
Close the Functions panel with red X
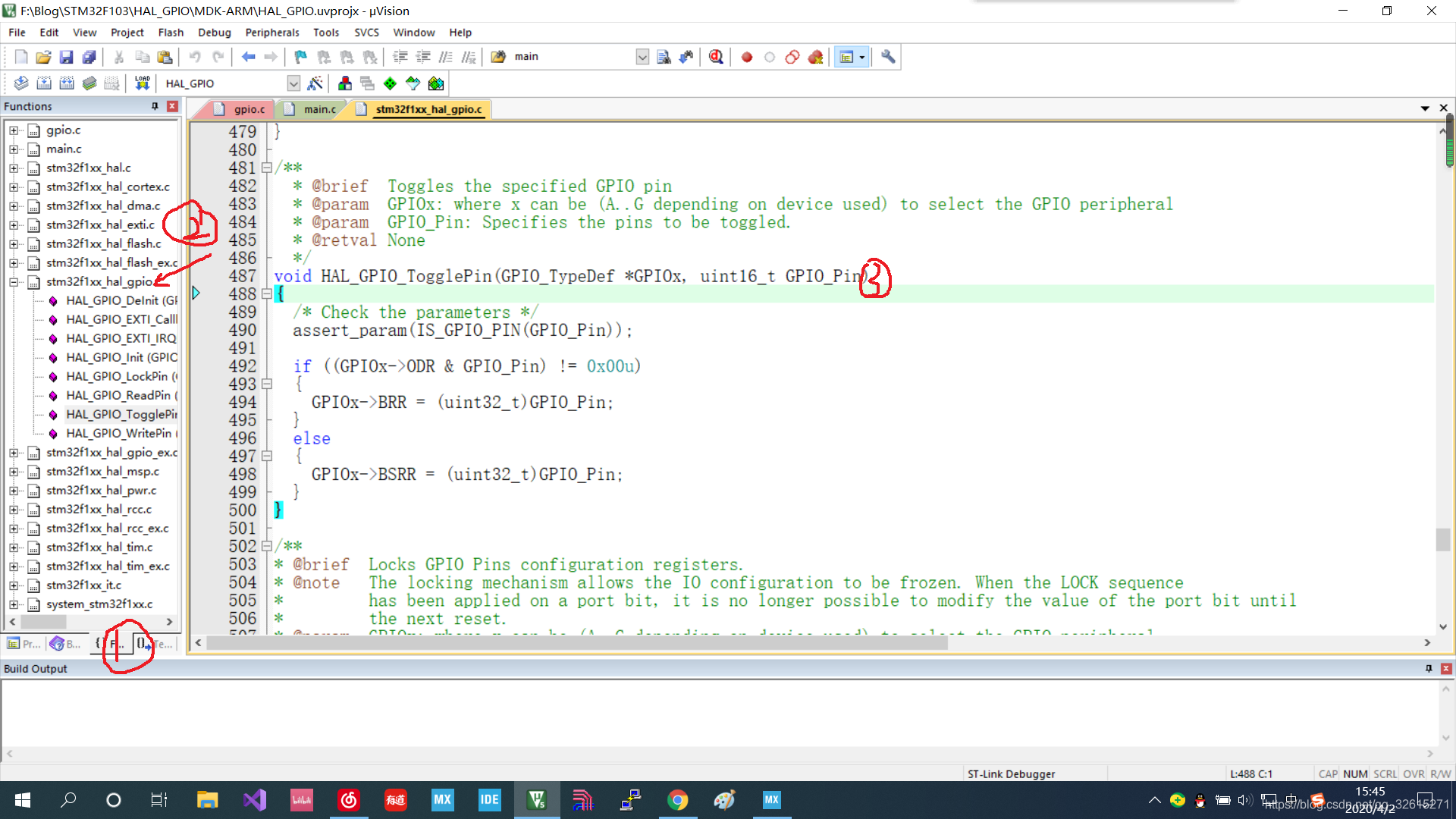[x=172, y=106]
